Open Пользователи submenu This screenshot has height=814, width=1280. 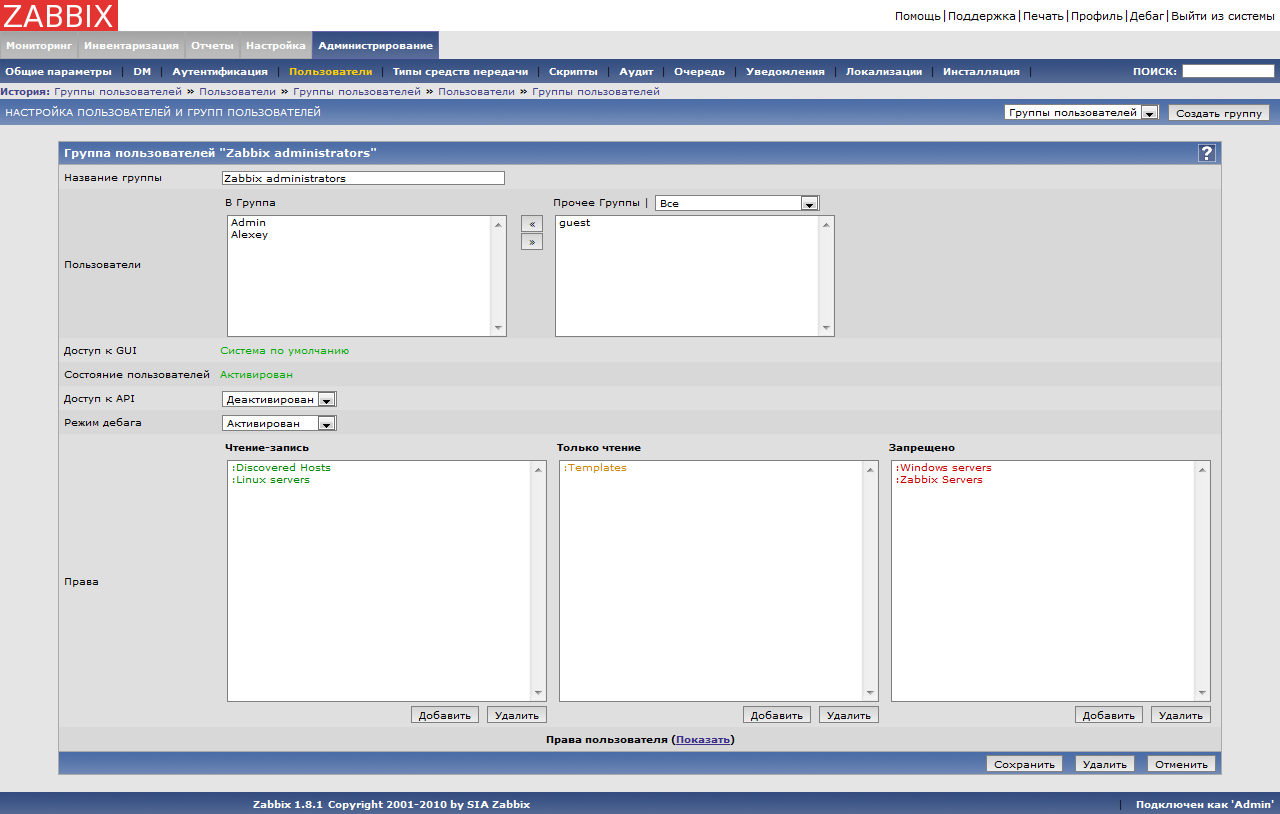pyautogui.click(x=330, y=72)
